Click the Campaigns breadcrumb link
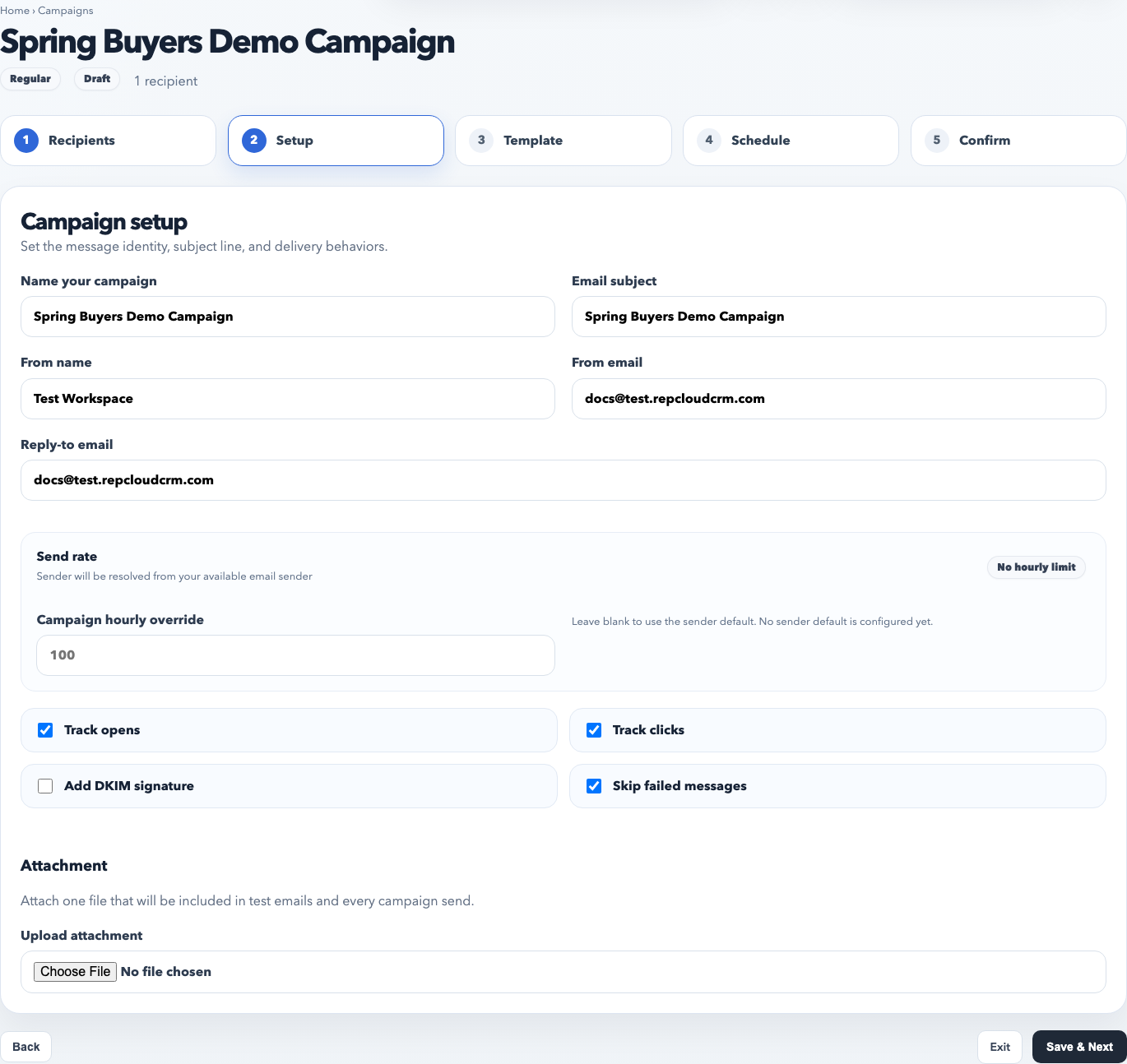This screenshot has height=1064, width=1127. click(66, 11)
